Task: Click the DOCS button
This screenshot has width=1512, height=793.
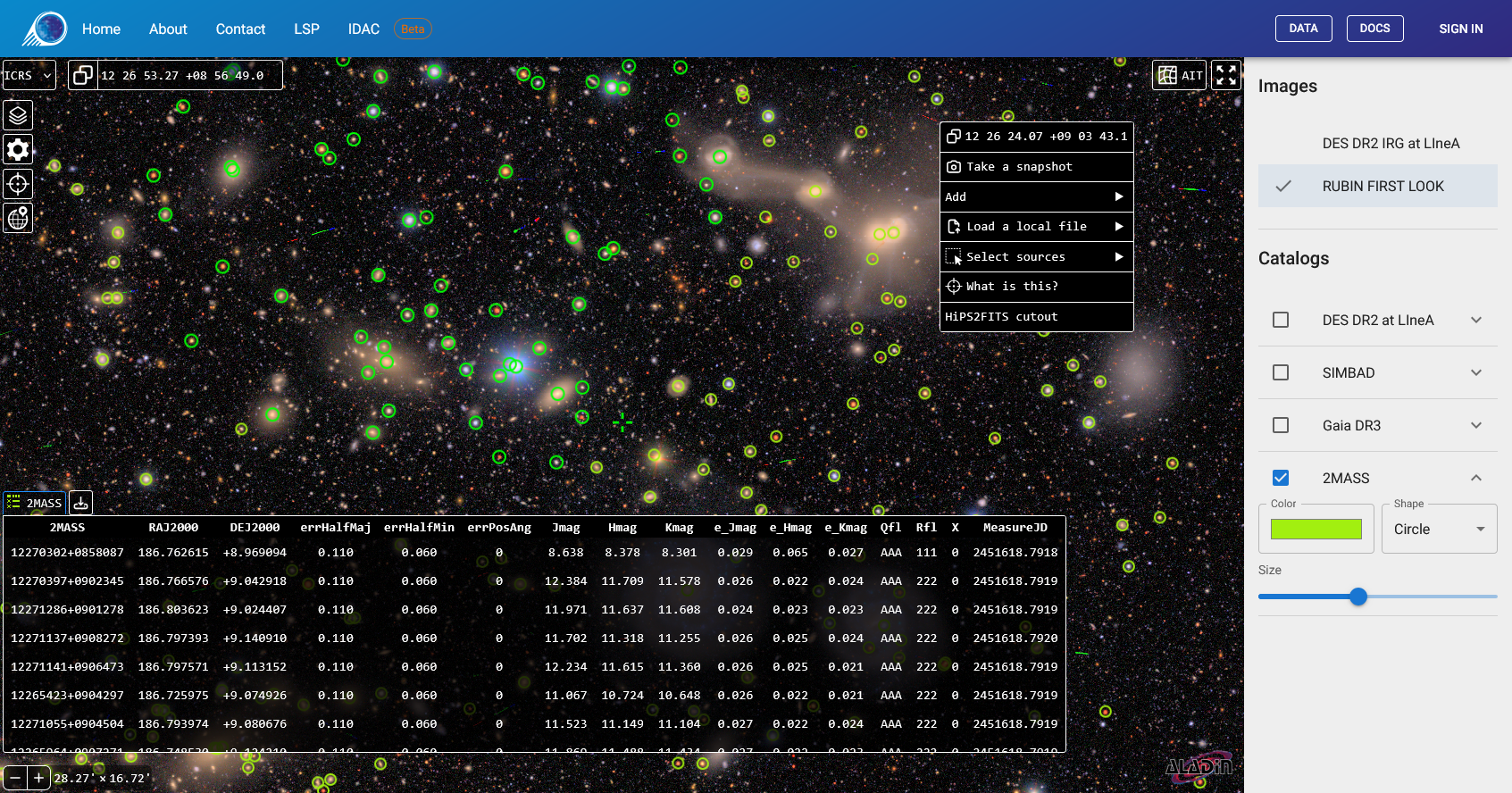Action: point(1374,29)
